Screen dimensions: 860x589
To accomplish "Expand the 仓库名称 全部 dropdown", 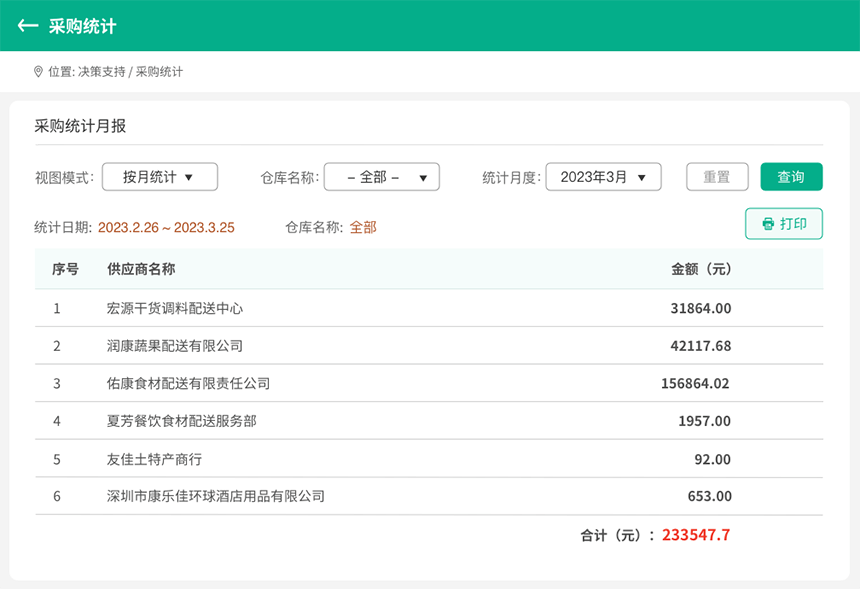I will 382,177.
